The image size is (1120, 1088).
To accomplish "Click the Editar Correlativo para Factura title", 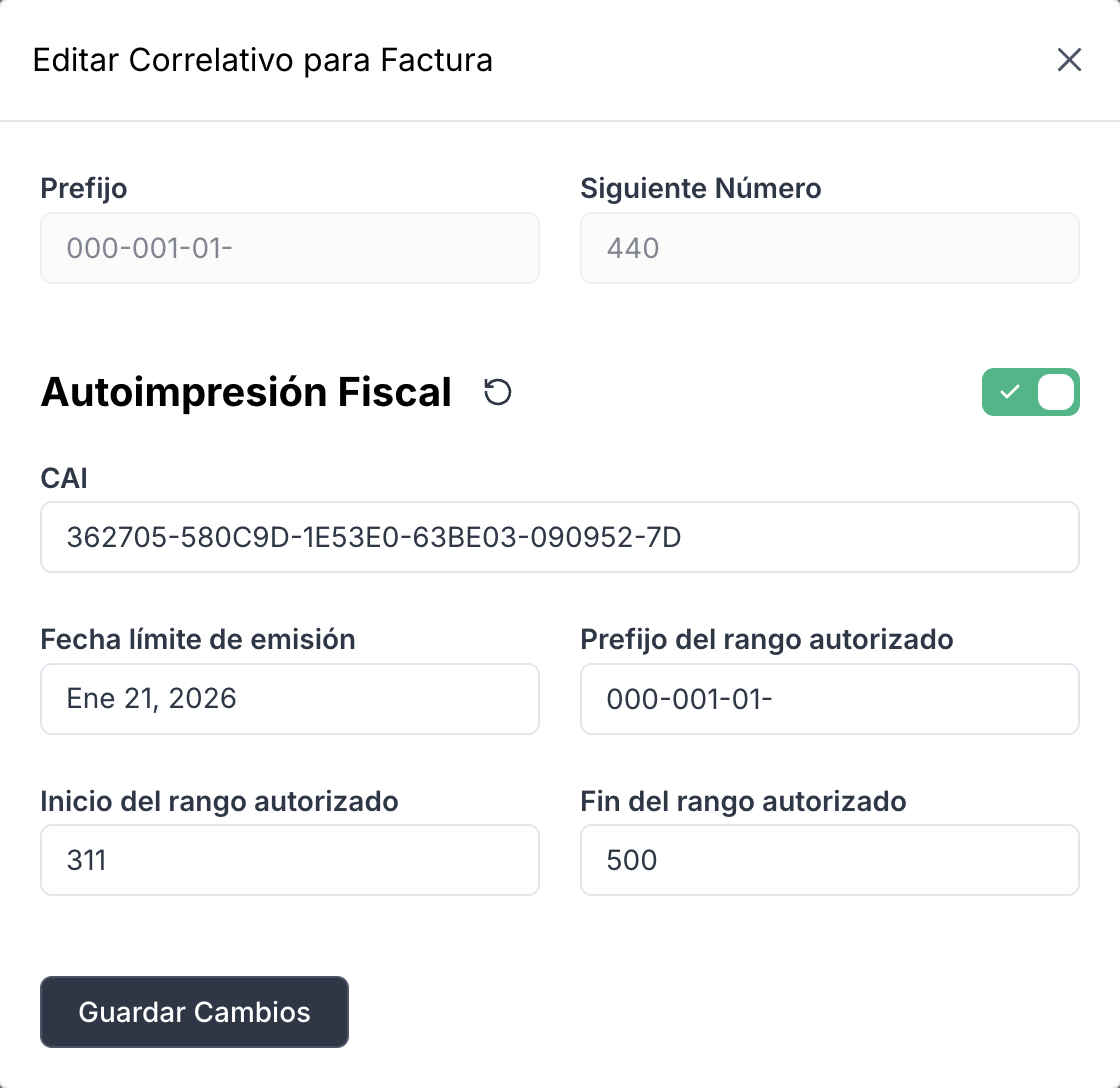I will 264,60.
